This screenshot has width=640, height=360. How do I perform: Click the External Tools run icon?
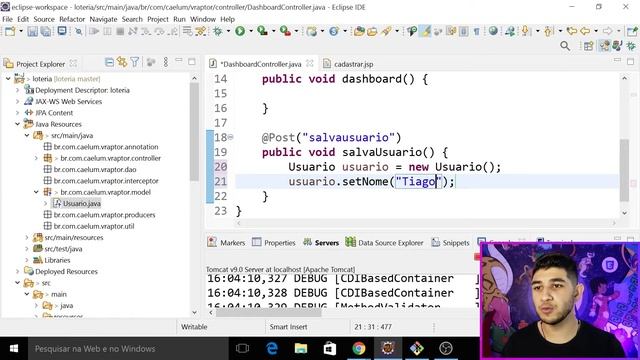(x=285, y=31)
